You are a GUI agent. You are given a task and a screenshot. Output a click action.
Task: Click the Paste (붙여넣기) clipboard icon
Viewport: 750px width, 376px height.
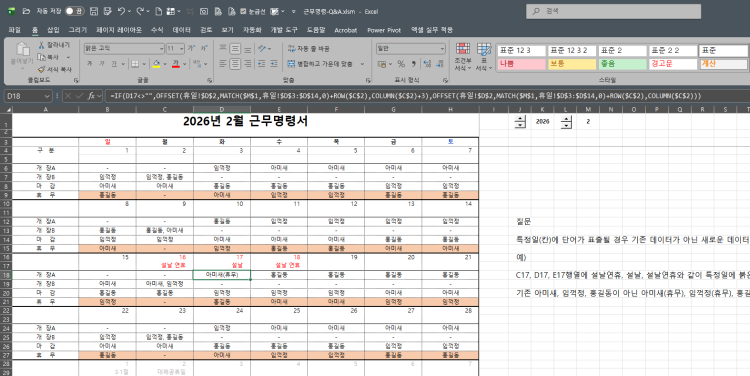tap(22, 49)
